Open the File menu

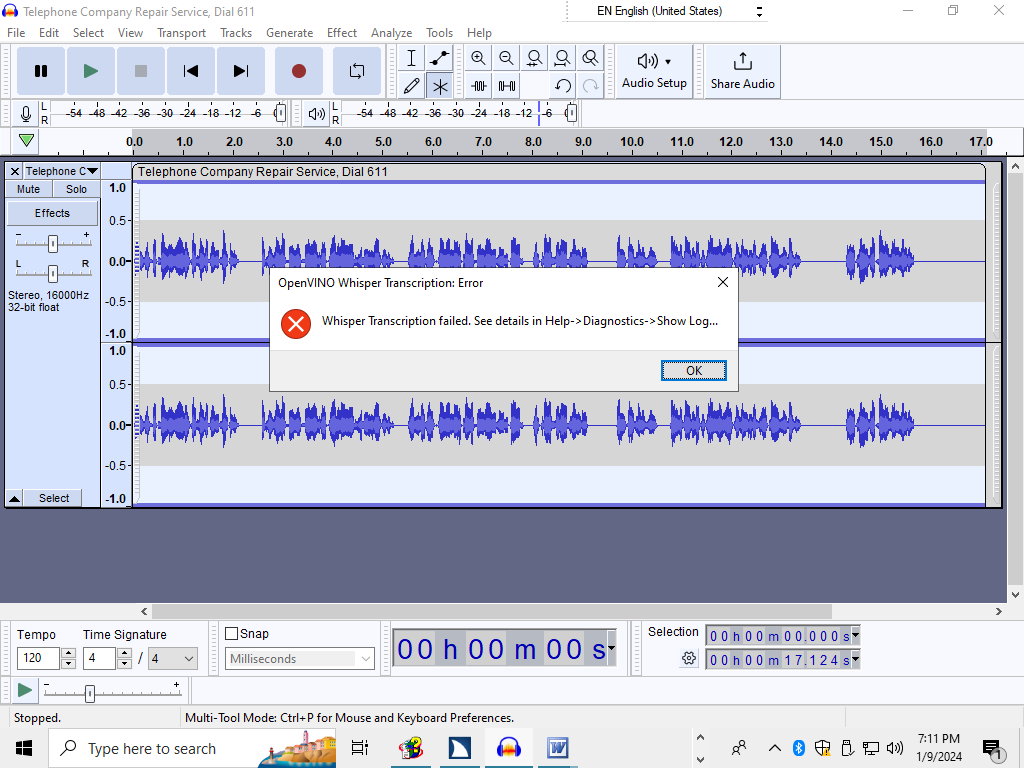click(16, 33)
